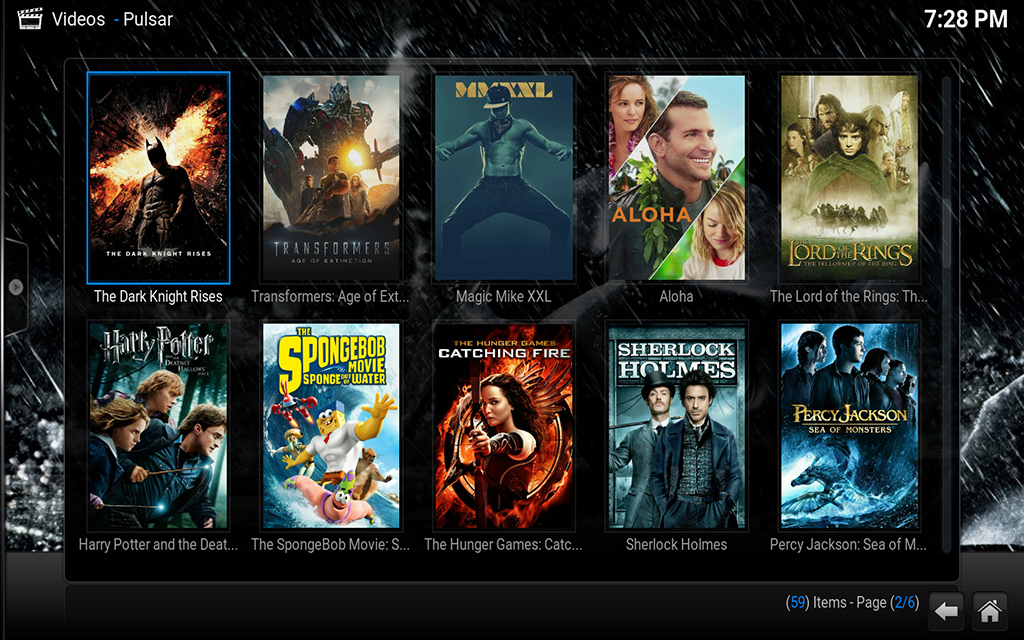Expand the left side panel arrow
This screenshot has height=640, width=1024.
pos(15,287)
